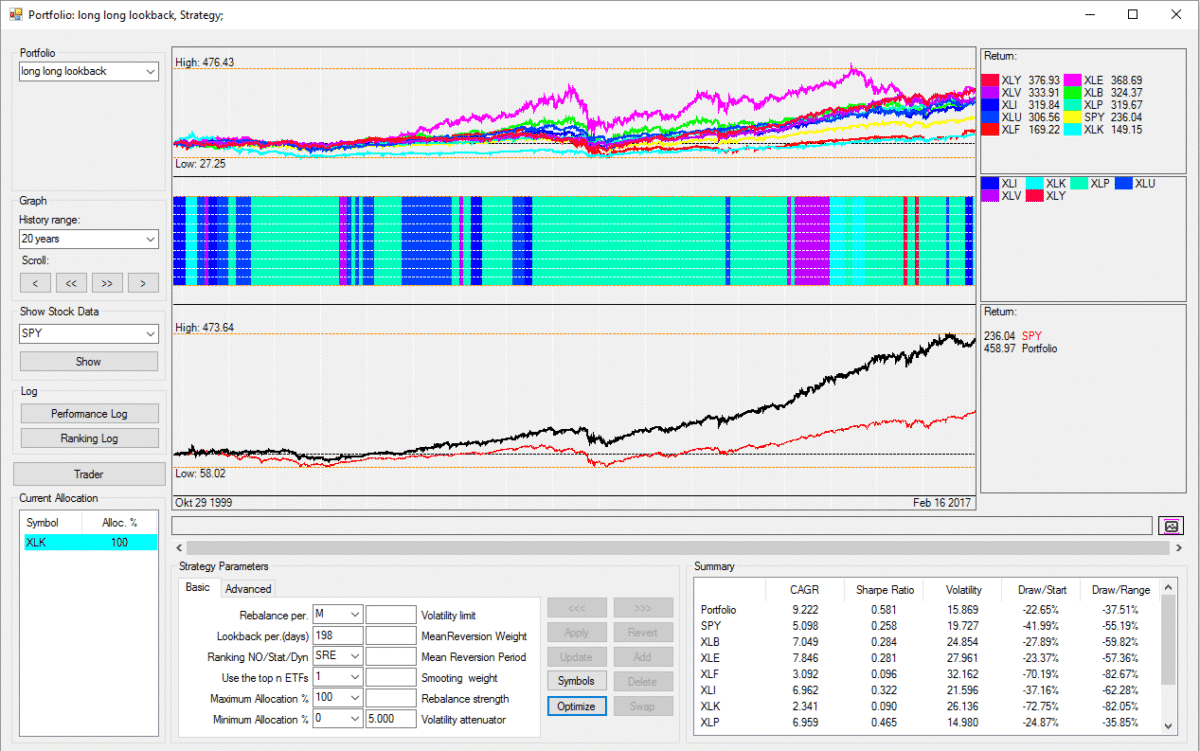
Task: Open the Symbols dialog
Action: (576, 680)
